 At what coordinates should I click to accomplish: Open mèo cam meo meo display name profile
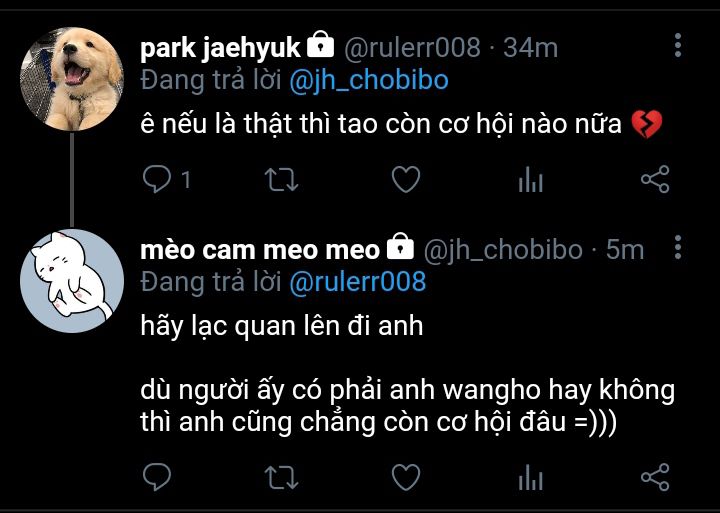pos(260,250)
